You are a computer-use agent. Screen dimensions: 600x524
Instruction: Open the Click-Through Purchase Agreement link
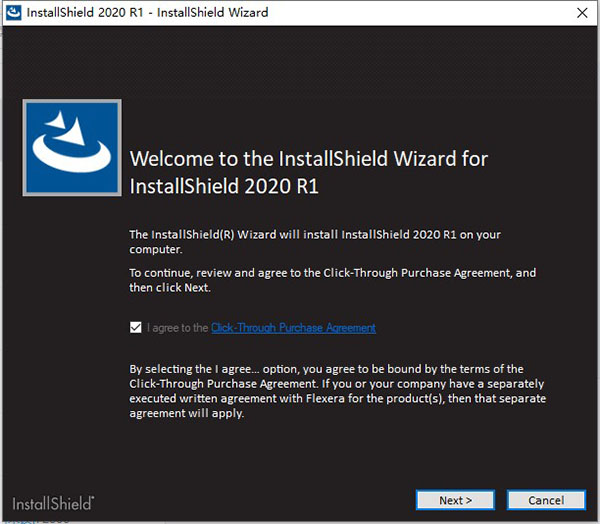pos(293,328)
